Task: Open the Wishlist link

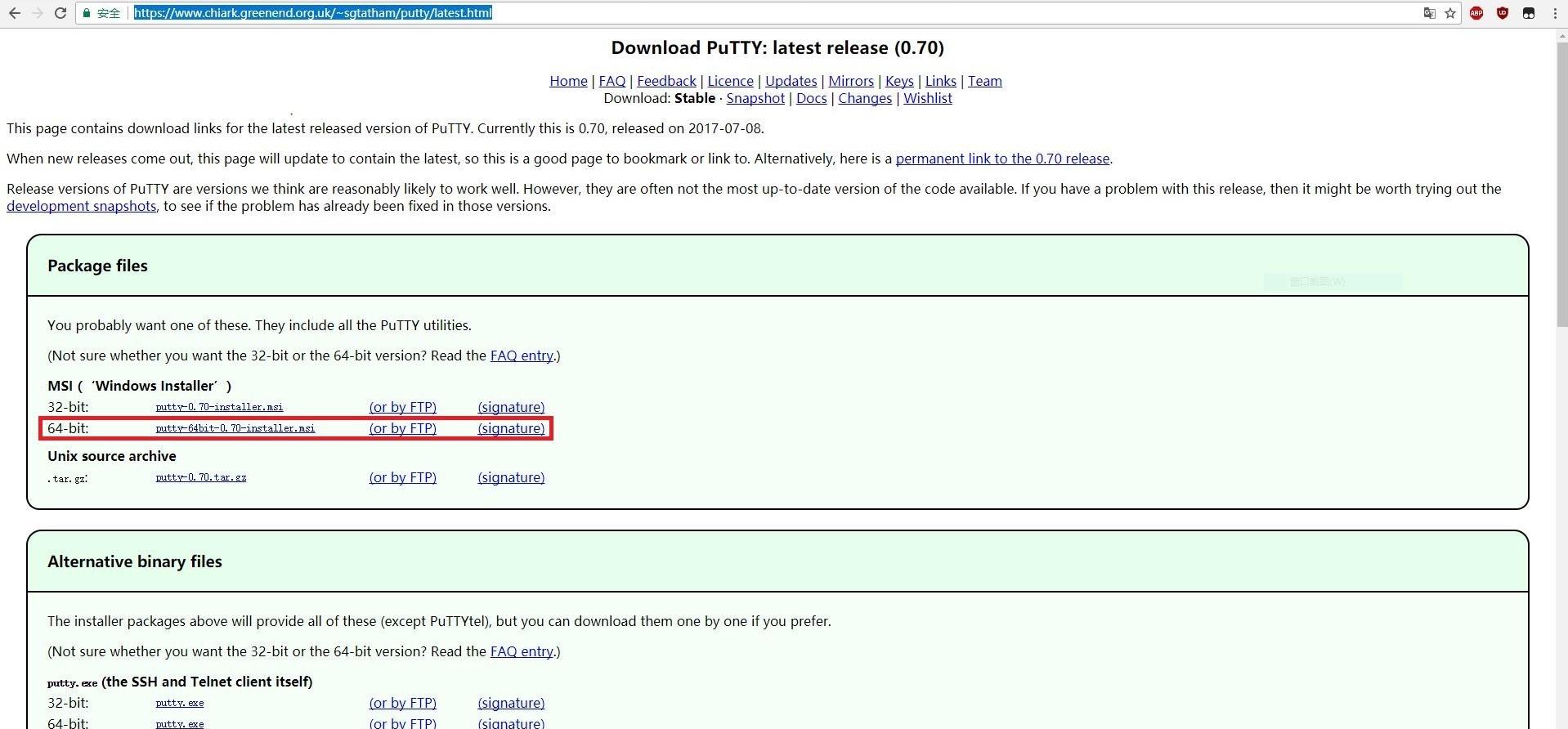Action: point(928,98)
